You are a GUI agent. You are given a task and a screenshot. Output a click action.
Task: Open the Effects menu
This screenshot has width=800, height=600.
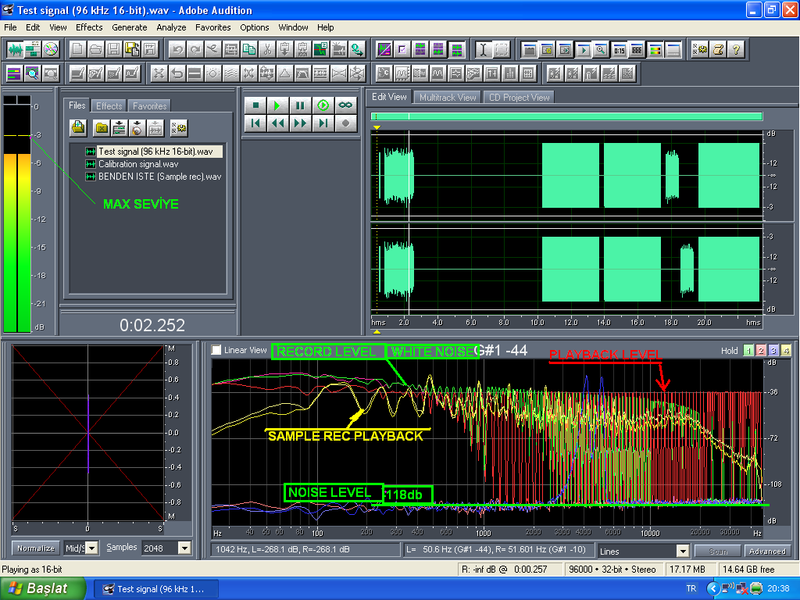[x=89, y=27]
